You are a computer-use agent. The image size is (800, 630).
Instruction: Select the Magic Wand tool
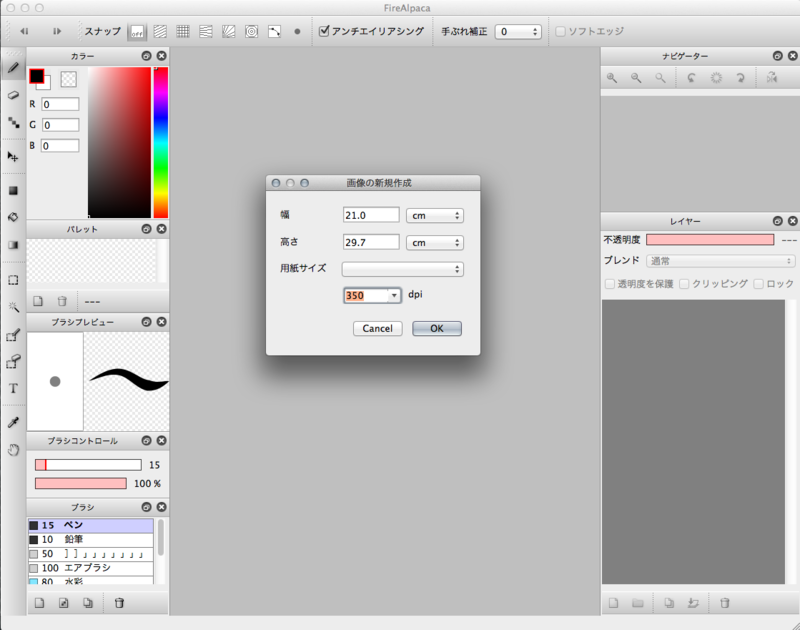[x=13, y=307]
